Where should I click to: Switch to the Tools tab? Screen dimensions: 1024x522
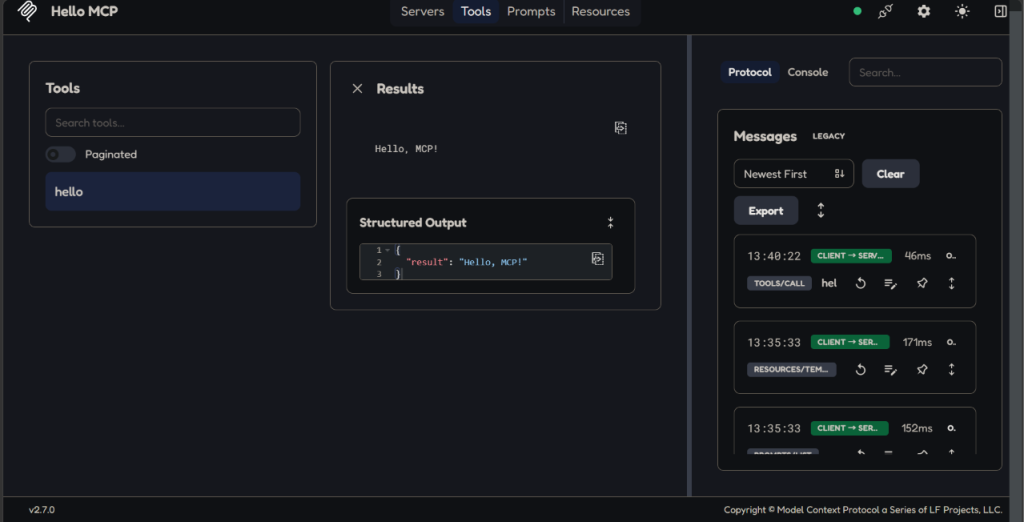[475, 11]
